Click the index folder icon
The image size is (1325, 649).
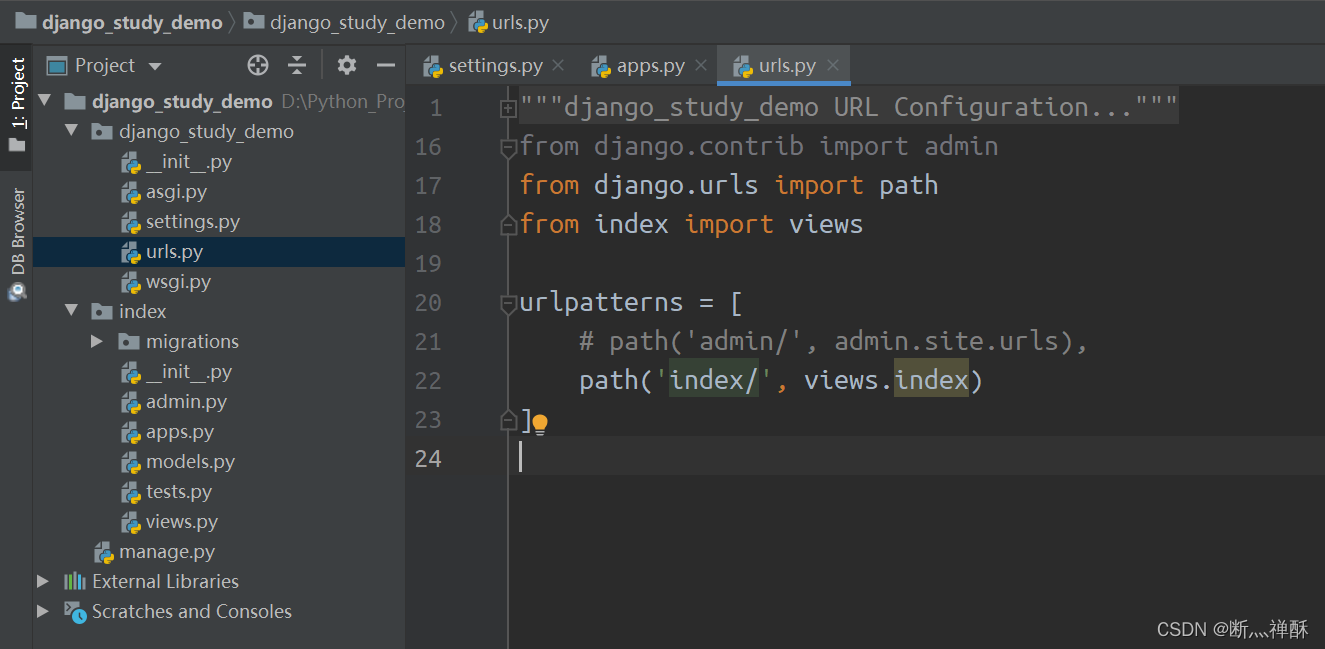coord(102,311)
